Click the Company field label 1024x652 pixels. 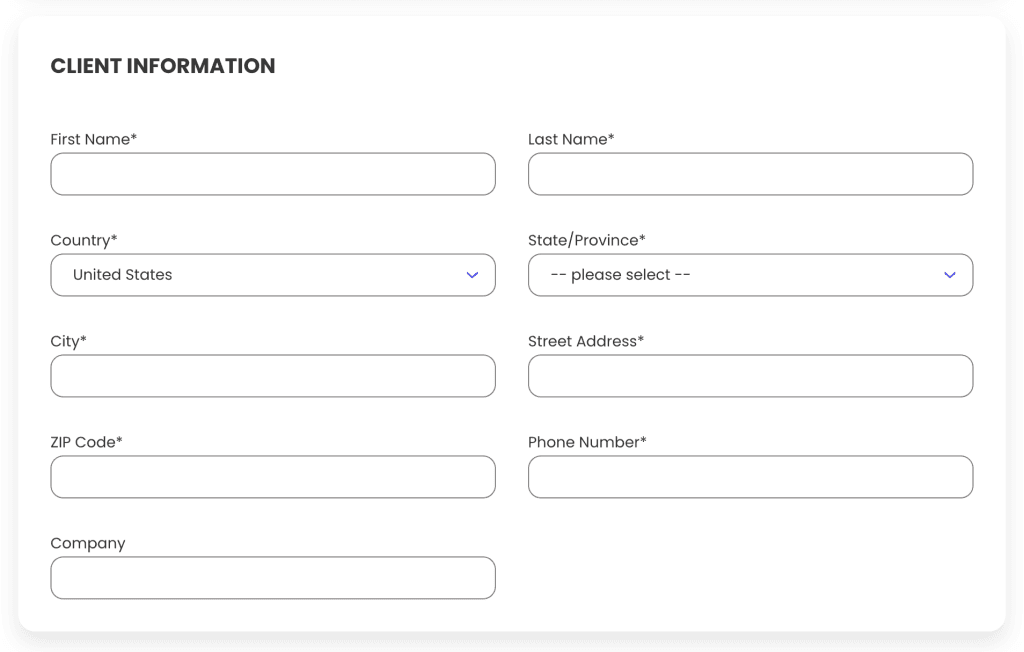tap(88, 543)
